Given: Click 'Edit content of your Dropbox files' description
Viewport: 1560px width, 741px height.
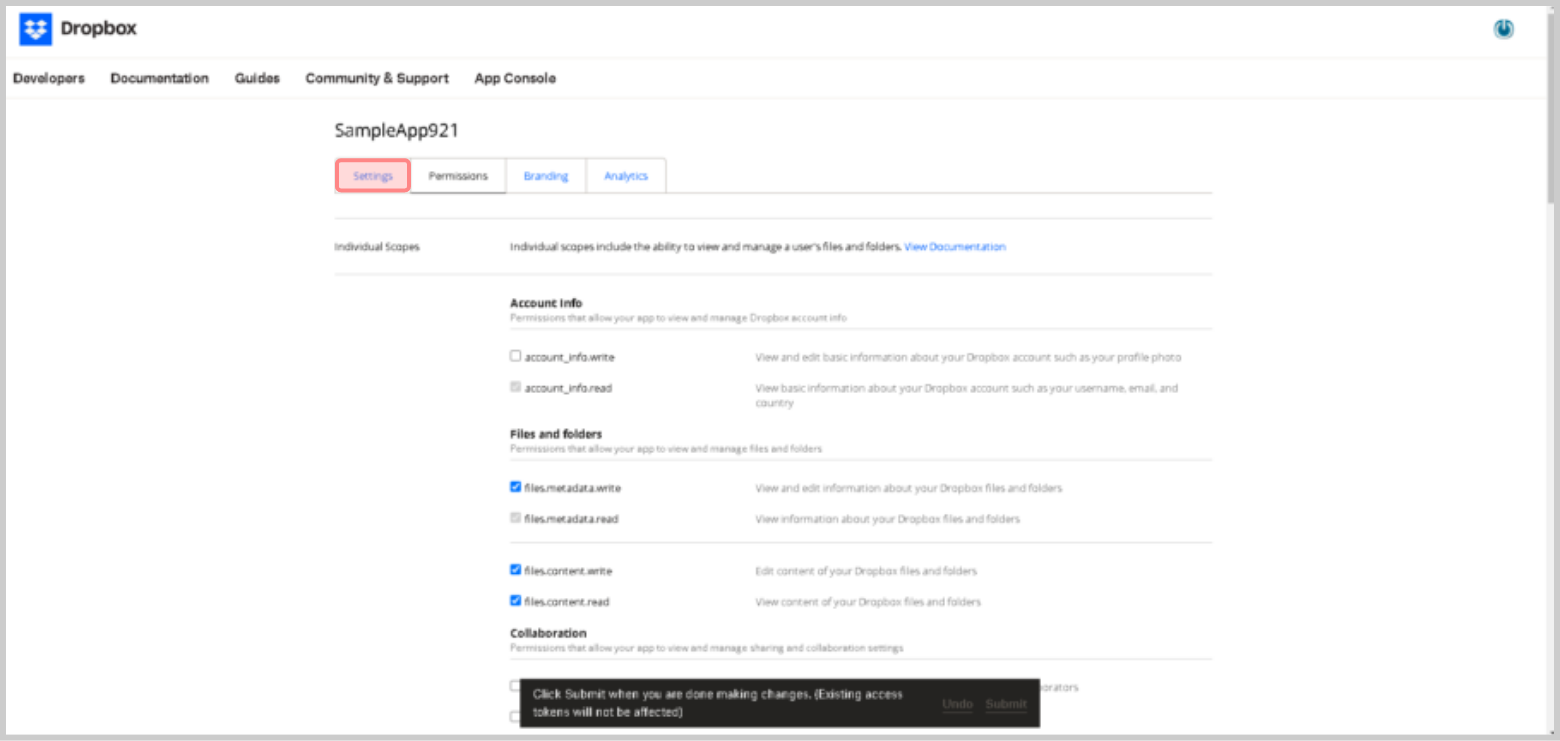Looking at the screenshot, I should [x=866, y=571].
